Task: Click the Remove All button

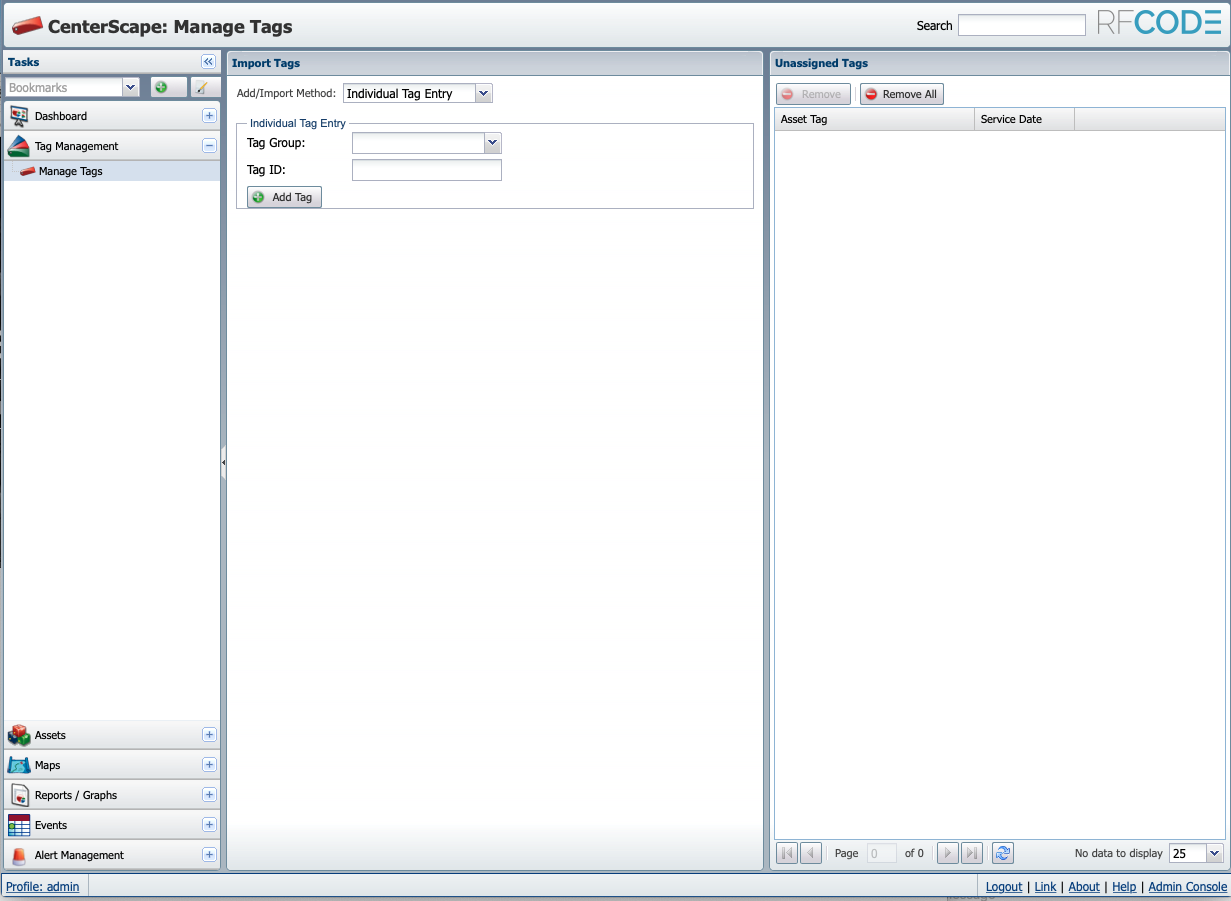Action: pos(901,94)
